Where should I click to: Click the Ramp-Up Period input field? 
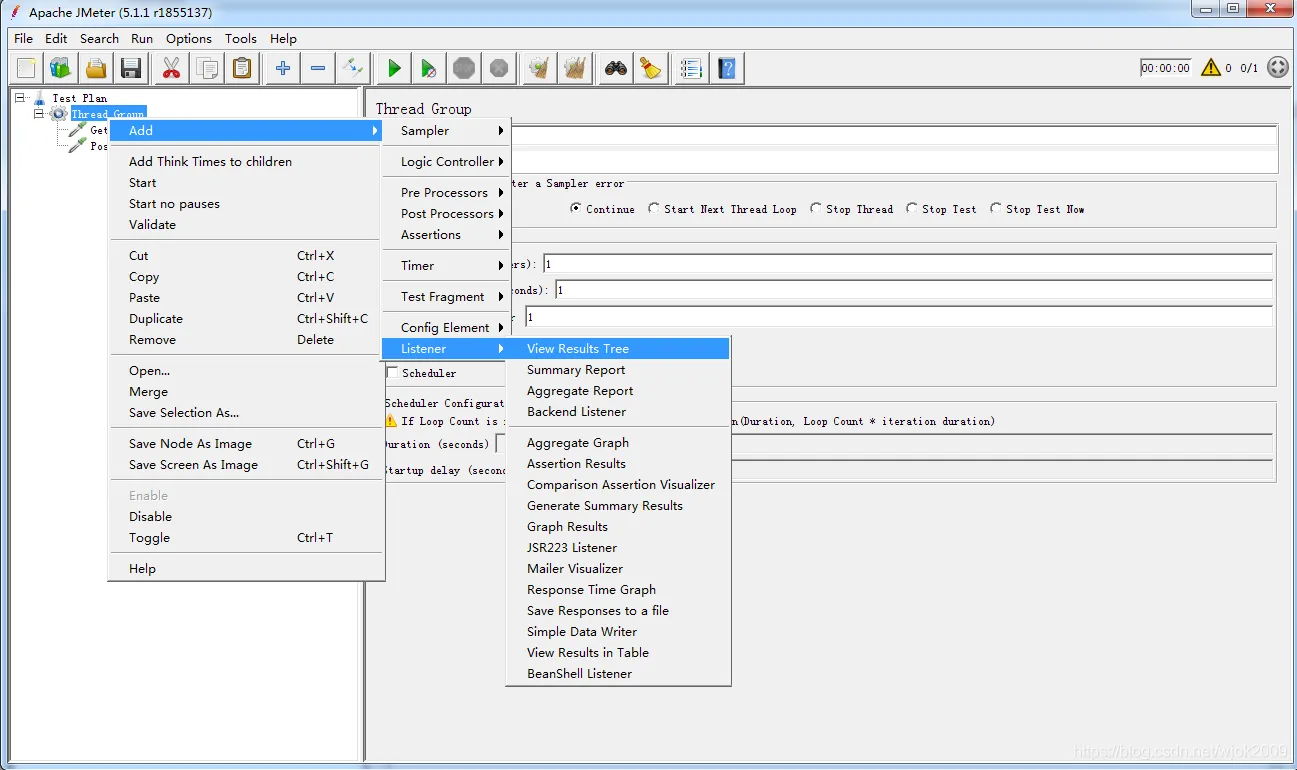[x=914, y=290]
